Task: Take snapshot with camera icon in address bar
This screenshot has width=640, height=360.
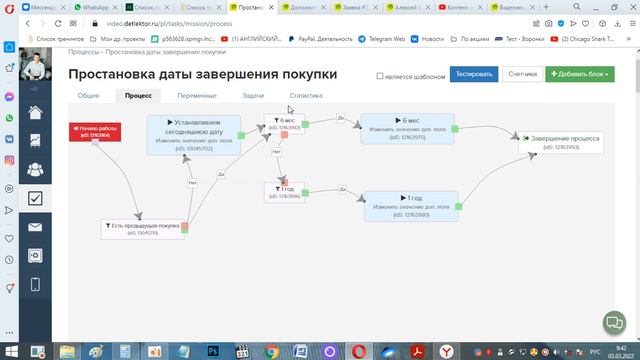Action: click(x=549, y=24)
